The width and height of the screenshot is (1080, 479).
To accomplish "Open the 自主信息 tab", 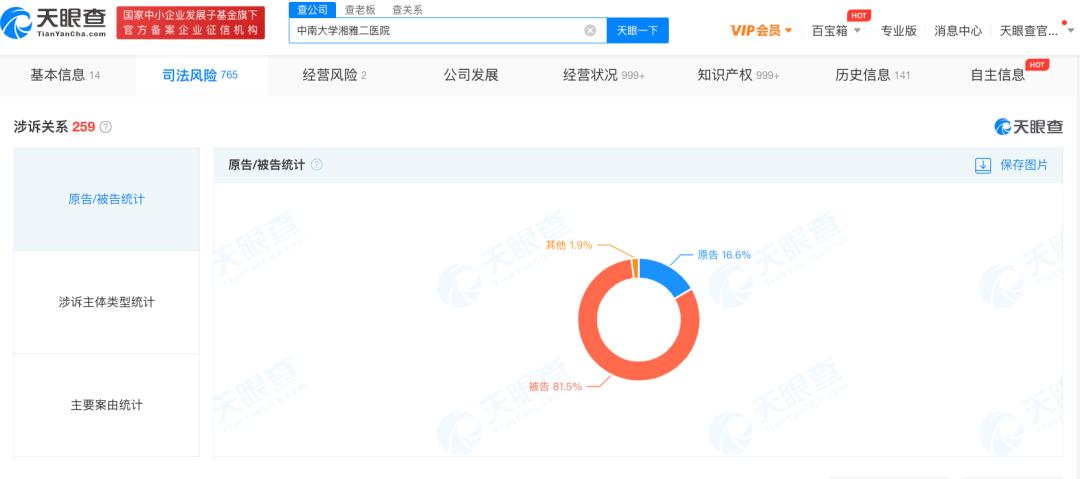I will tap(997, 75).
